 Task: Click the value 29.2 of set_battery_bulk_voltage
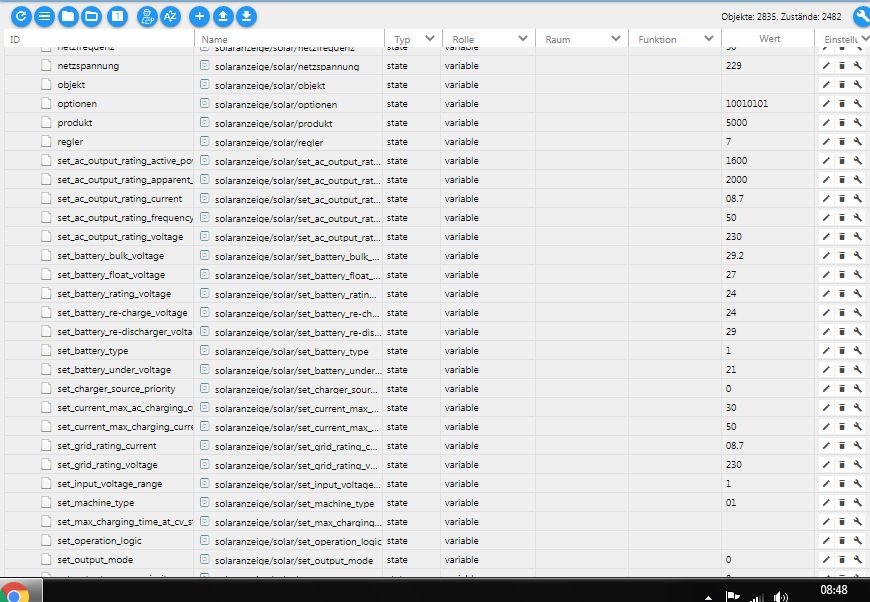tap(734, 256)
